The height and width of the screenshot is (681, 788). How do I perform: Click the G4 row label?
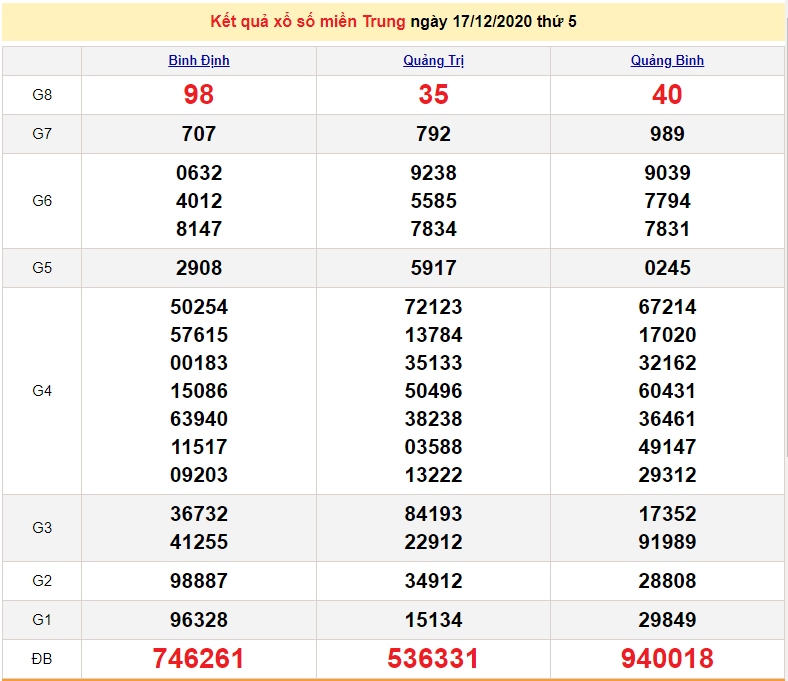(42, 391)
